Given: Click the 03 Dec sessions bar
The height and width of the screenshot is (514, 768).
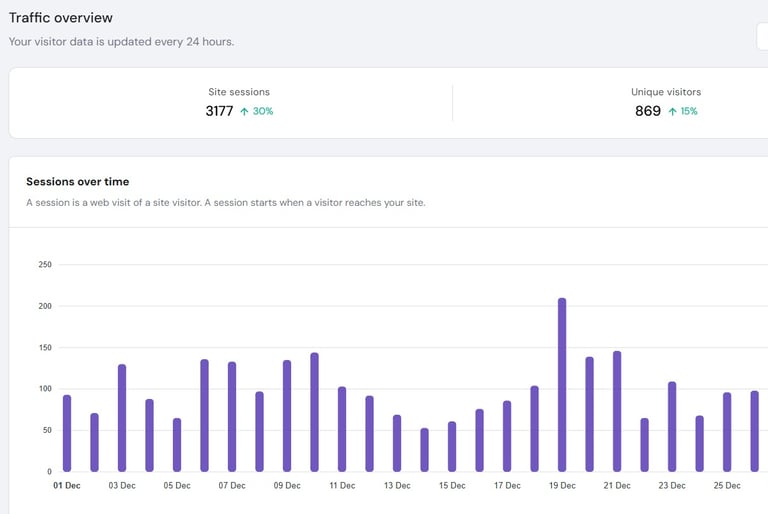Looking at the screenshot, I should 122,418.
